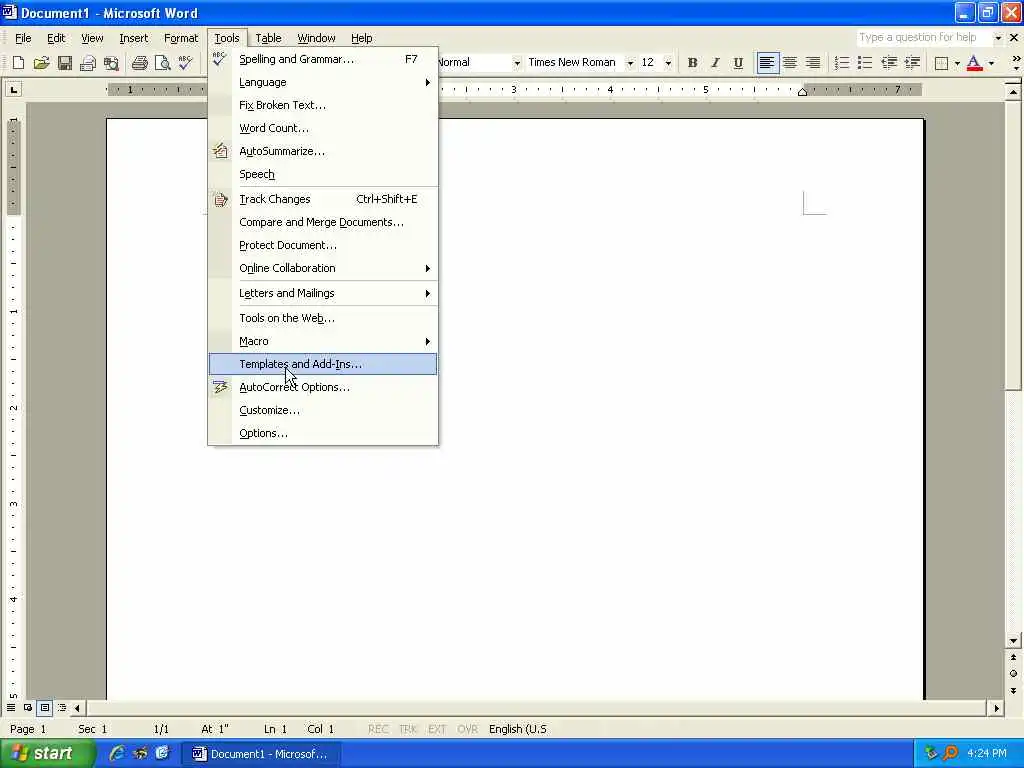Image resolution: width=1024 pixels, height=768 pixels.
Task: Open the Options menu item
Action: coord(323,434)
